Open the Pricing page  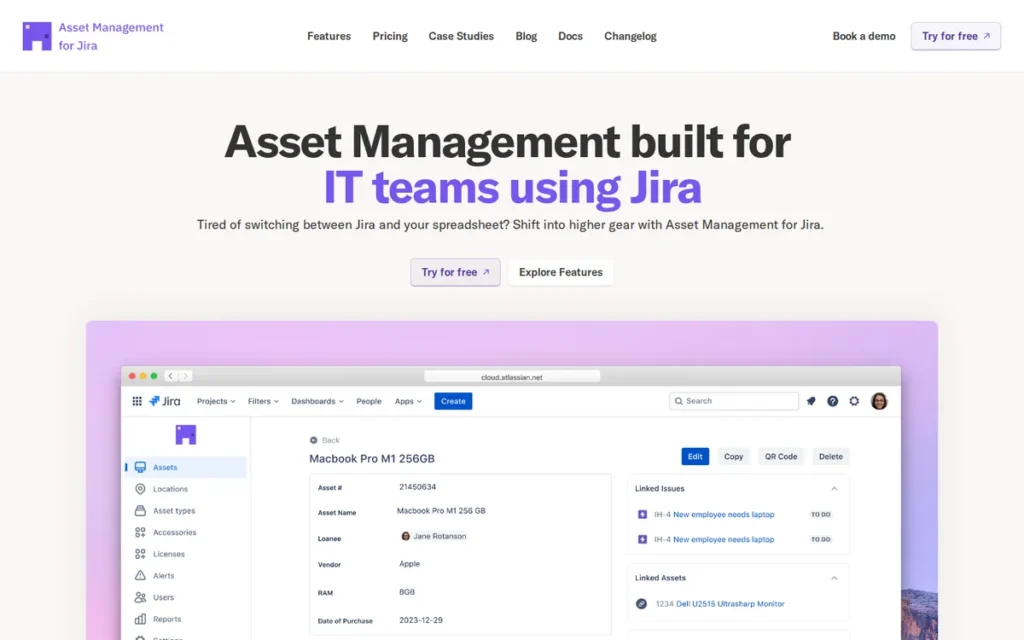click(x=390, y=36)
